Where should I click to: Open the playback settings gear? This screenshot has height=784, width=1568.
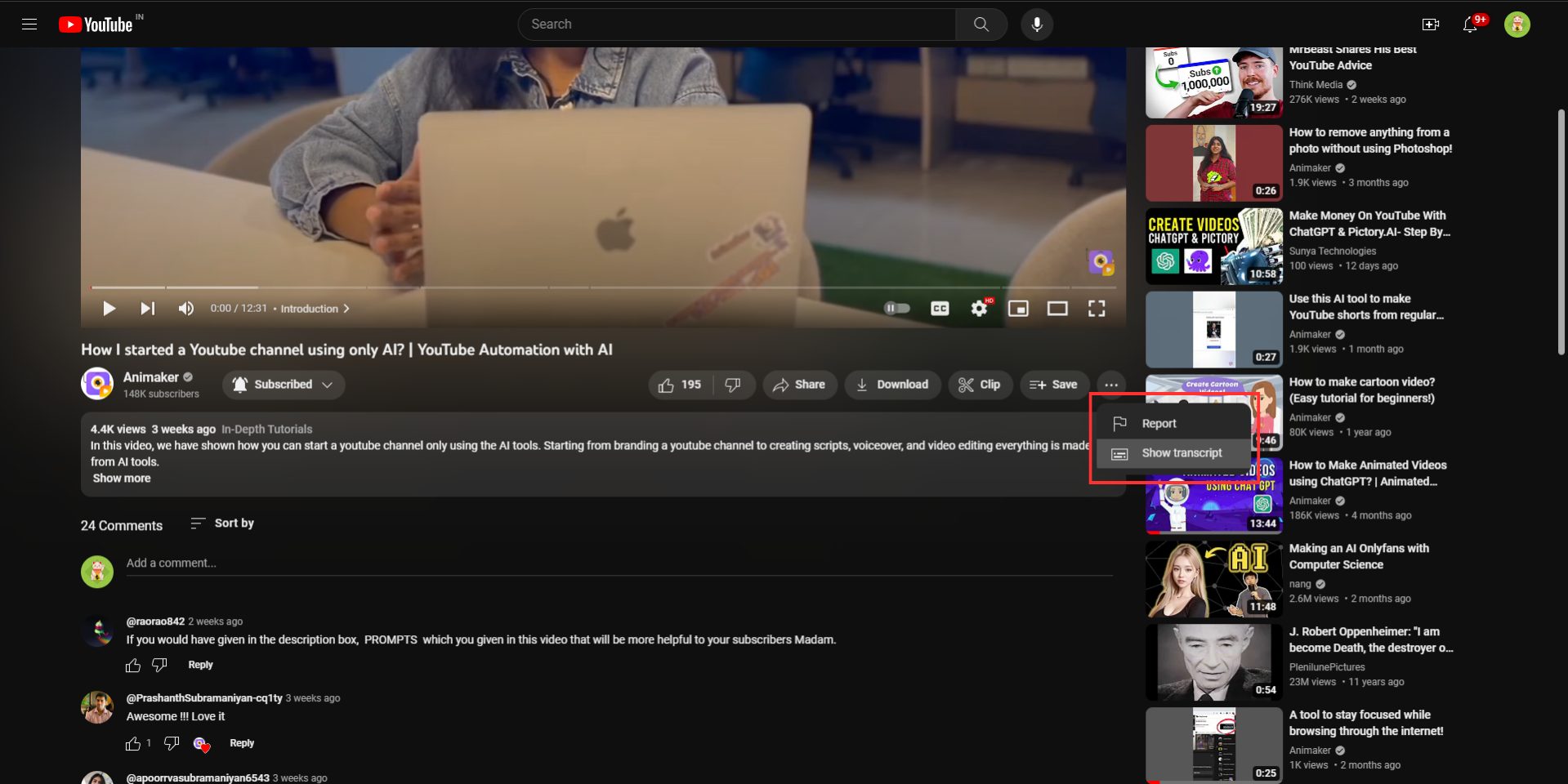click(978, 308)
